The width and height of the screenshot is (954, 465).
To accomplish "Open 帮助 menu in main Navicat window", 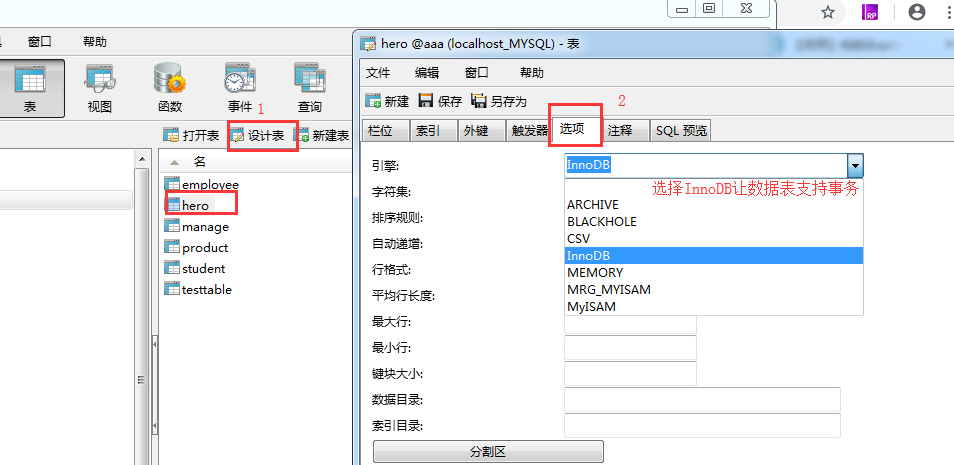I will tap(95, 42).
